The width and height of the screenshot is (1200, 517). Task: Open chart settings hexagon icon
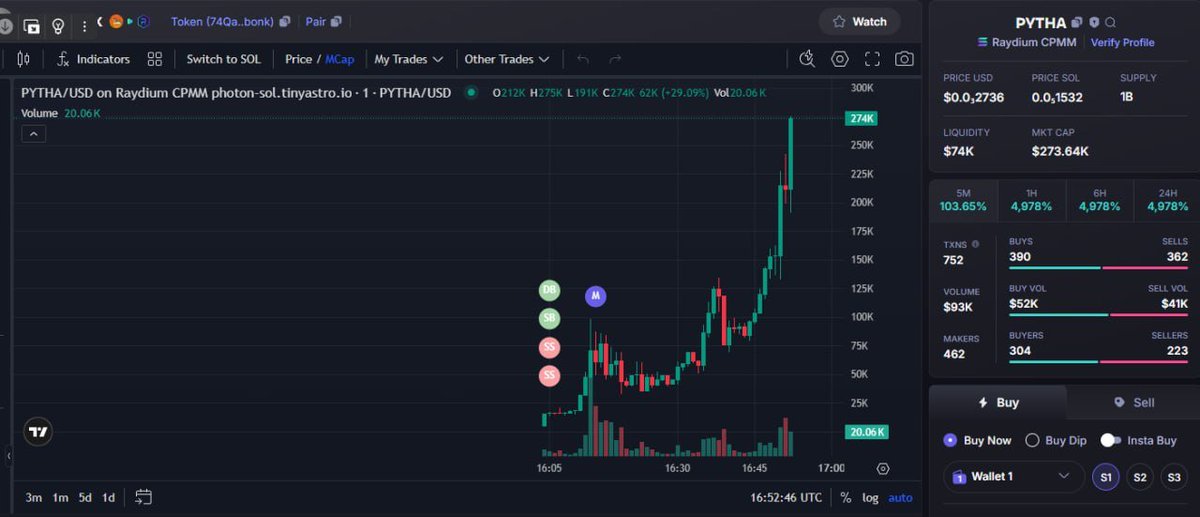[840, 59]
